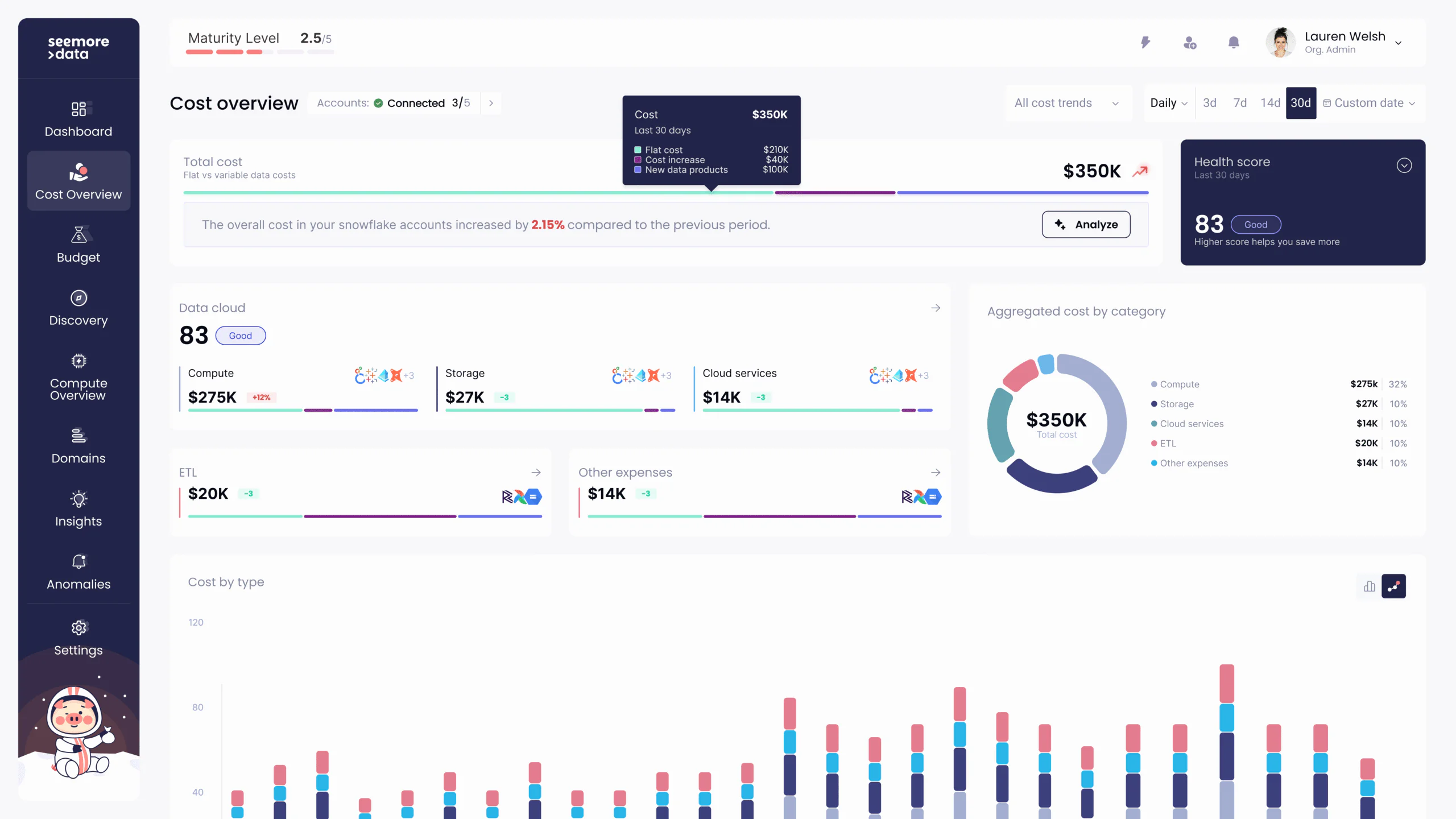Click the seemore data logo

(78, 48)
